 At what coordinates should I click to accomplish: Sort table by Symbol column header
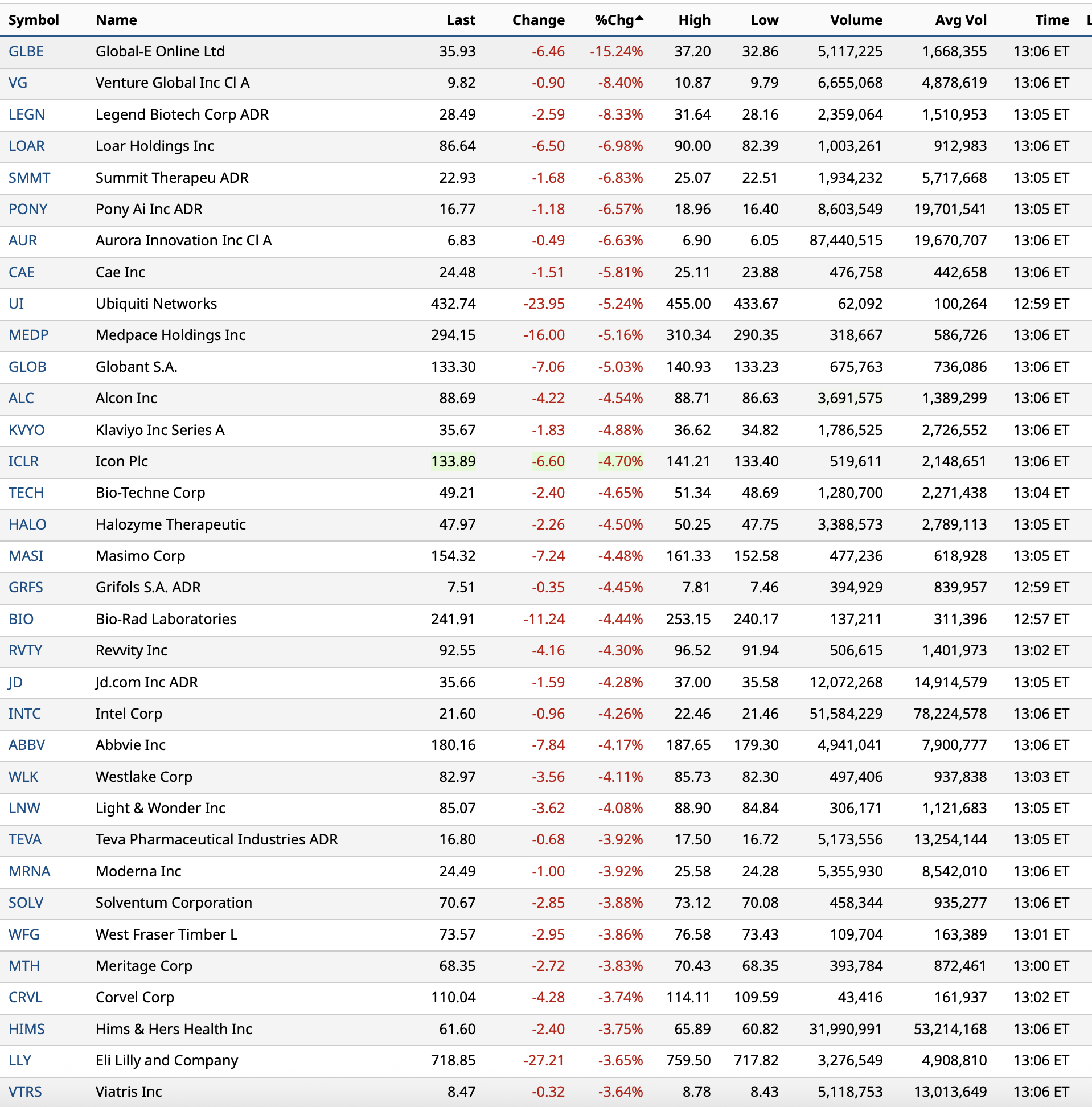tap(34, 20)
